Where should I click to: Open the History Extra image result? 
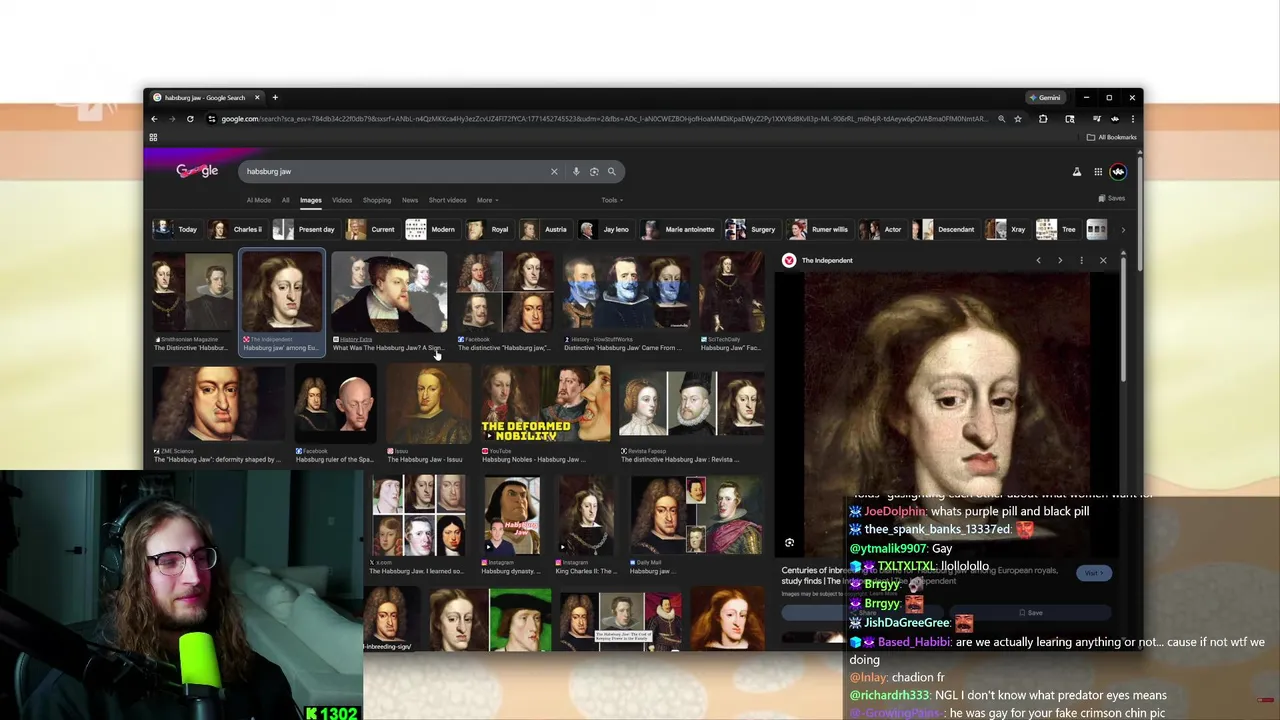[x=389, y=301]
